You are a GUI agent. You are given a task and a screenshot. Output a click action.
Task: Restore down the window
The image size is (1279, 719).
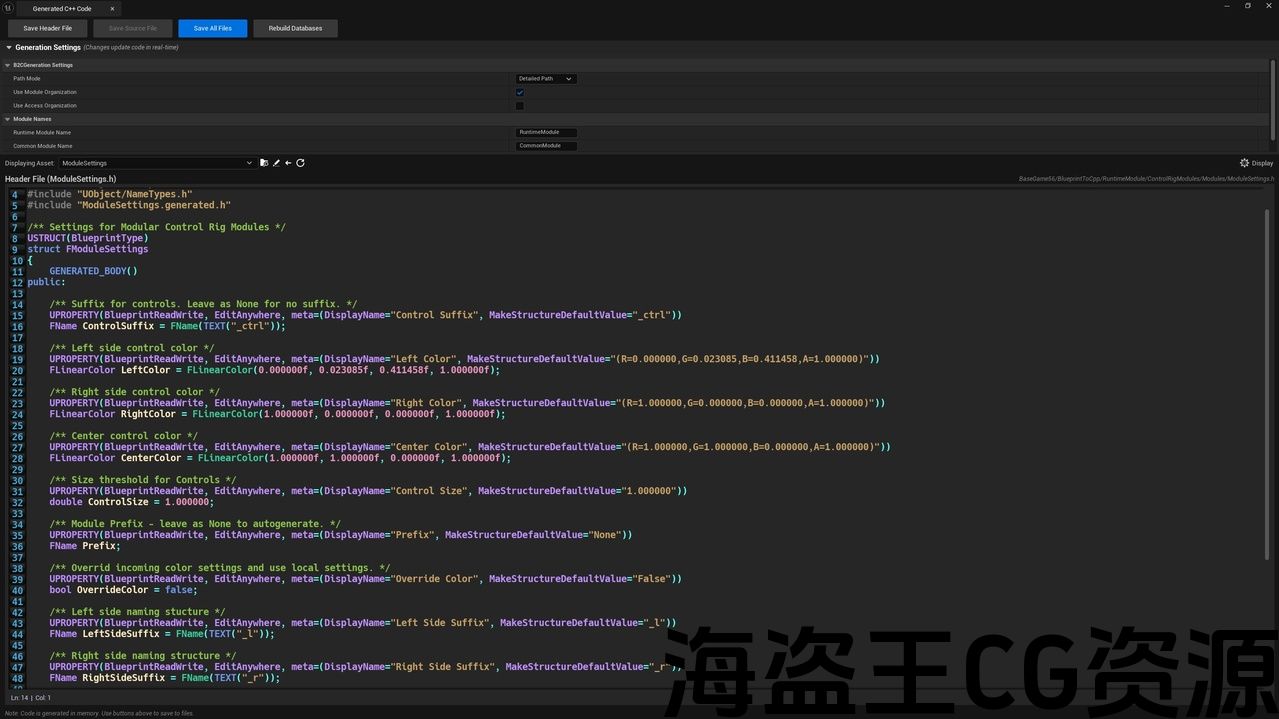pyautogui.click(x=1247, y=6)
